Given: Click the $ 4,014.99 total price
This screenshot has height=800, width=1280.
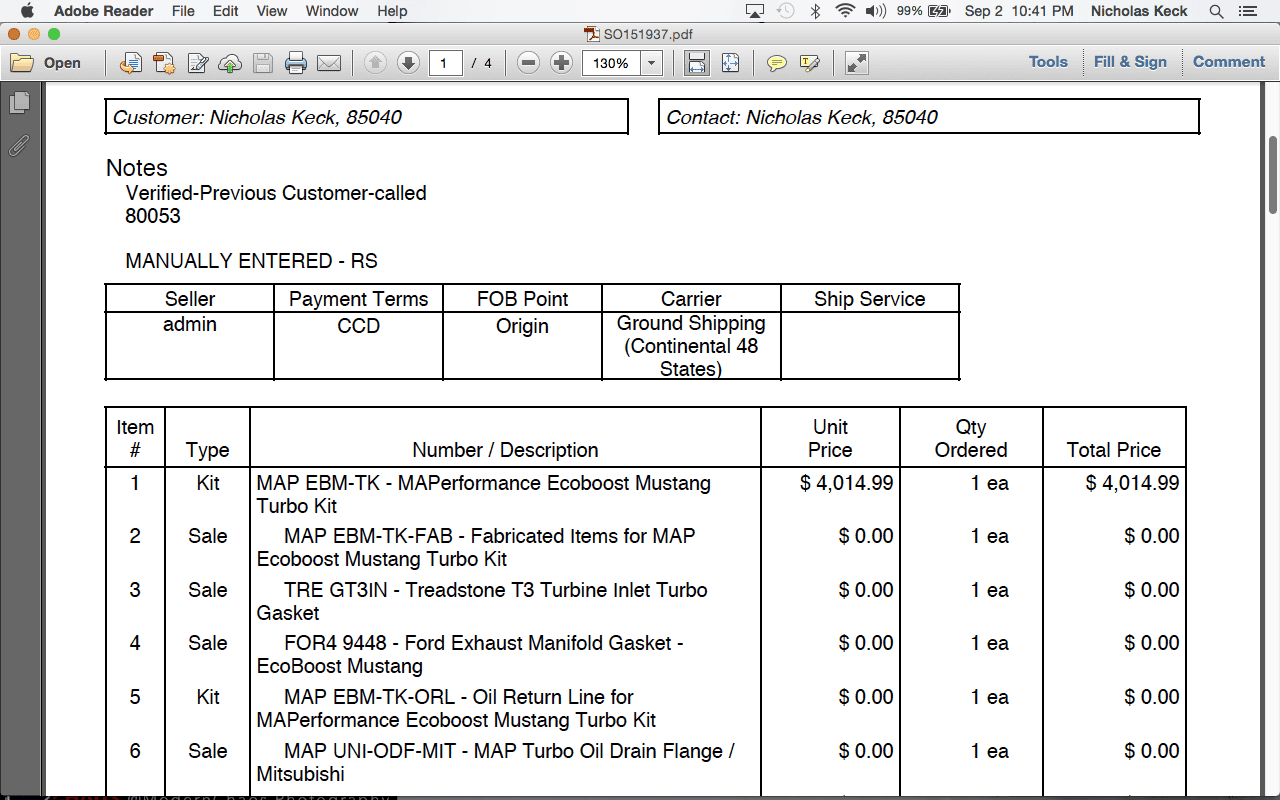Looking at the screenshot, I should click(1133, 483).
